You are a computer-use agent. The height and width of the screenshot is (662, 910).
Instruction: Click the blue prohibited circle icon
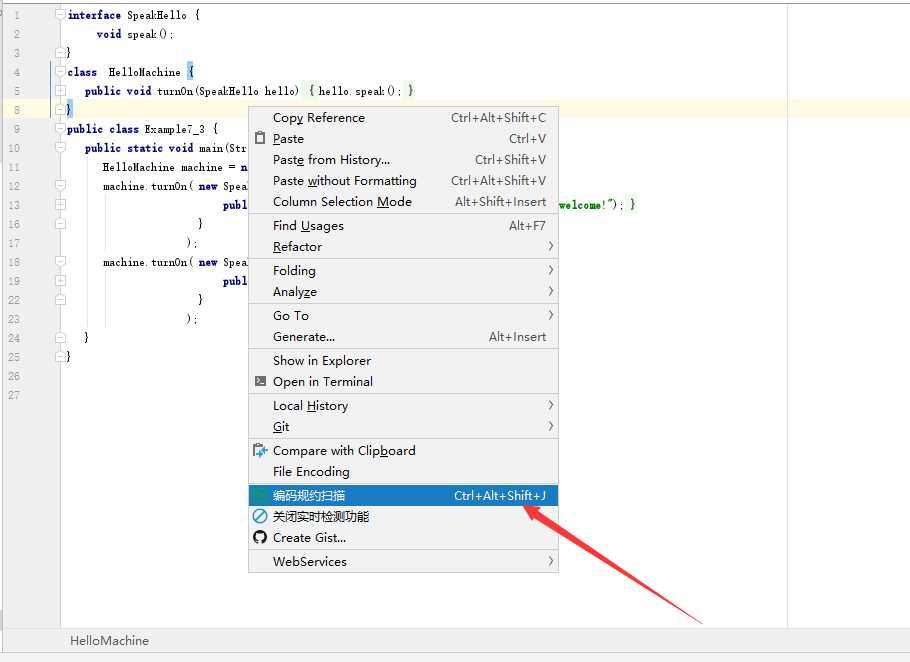pos(260,516)
